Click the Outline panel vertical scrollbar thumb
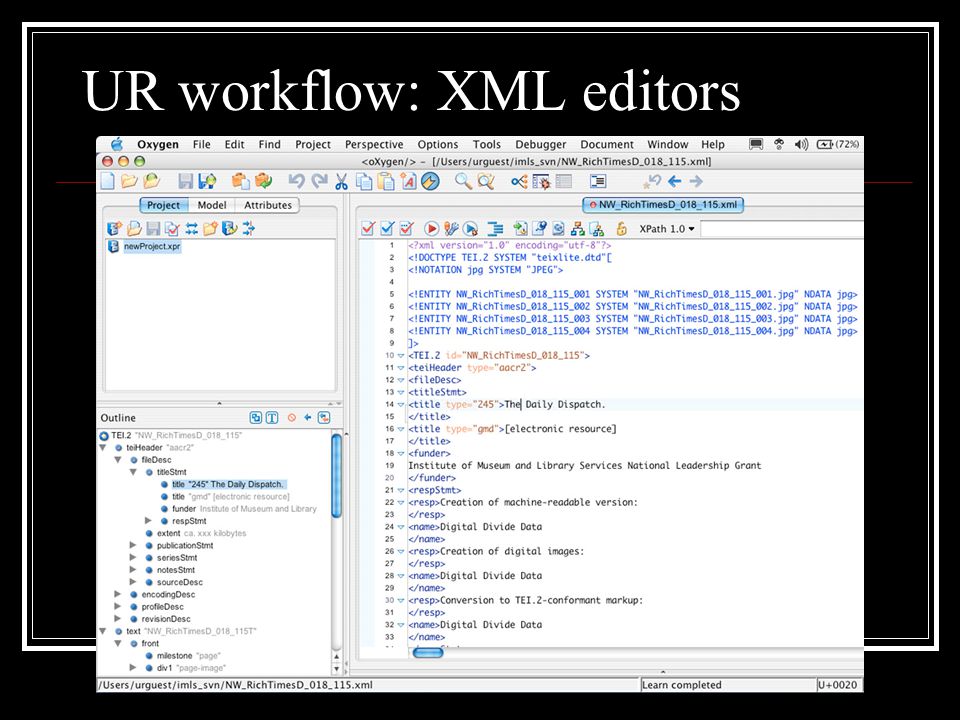960x720 pixels. tap(337, 475)
